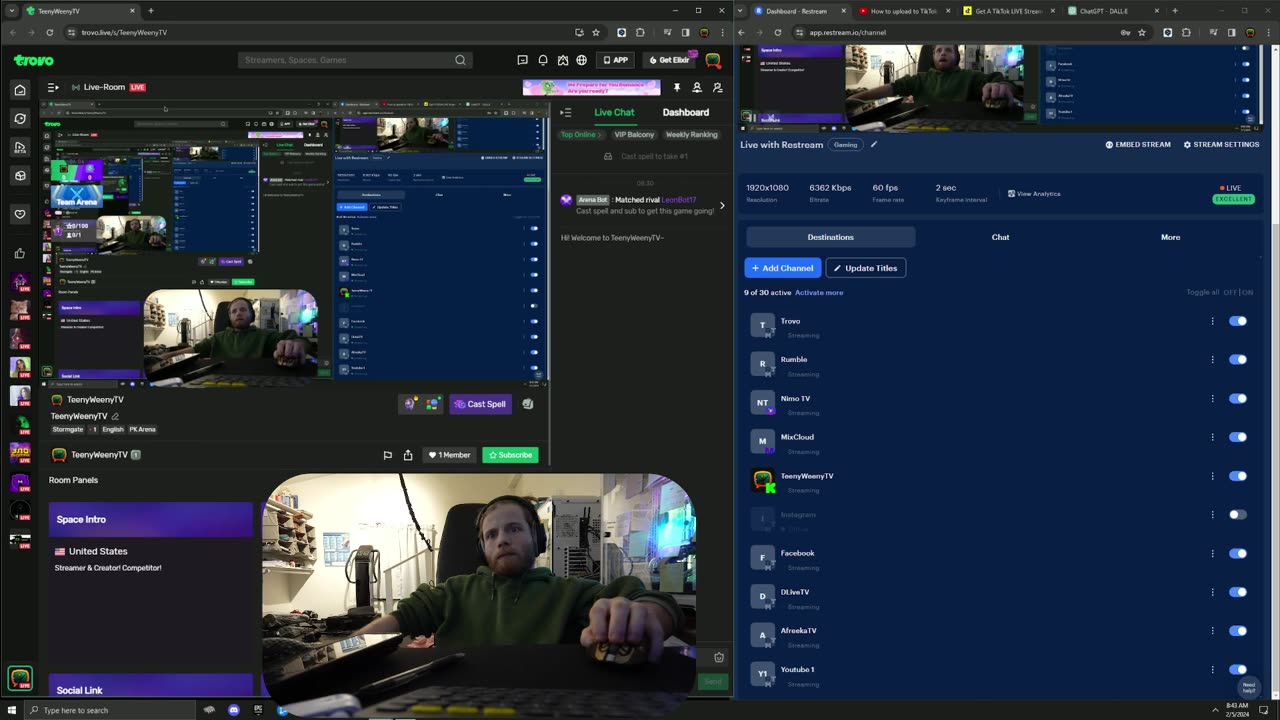This screenshot has width=1280, height=720.
Task: Open Discord from Windows taskbar
Action: point(233,710)
